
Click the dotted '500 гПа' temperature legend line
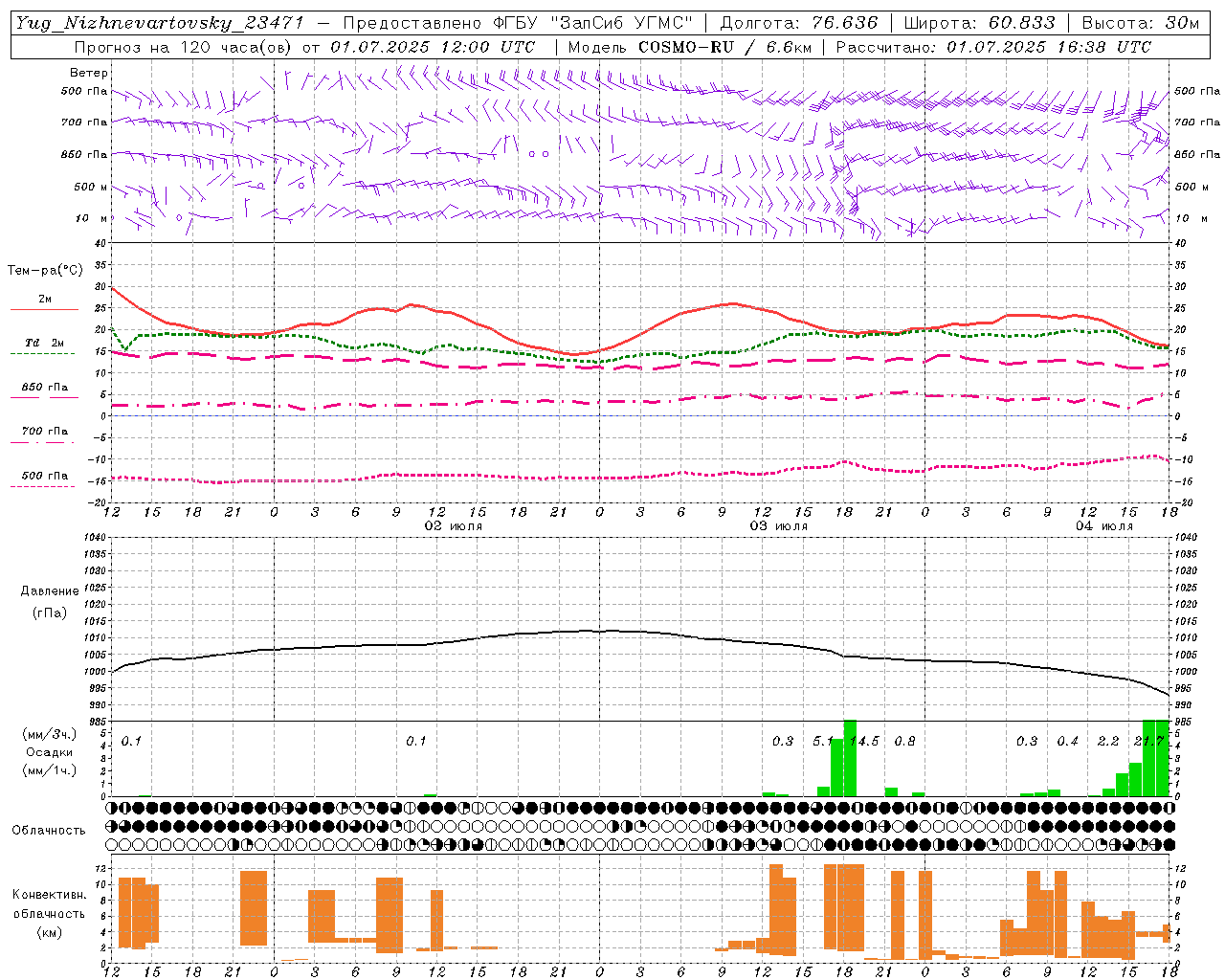pyautogui.click(x=44, y=486)
